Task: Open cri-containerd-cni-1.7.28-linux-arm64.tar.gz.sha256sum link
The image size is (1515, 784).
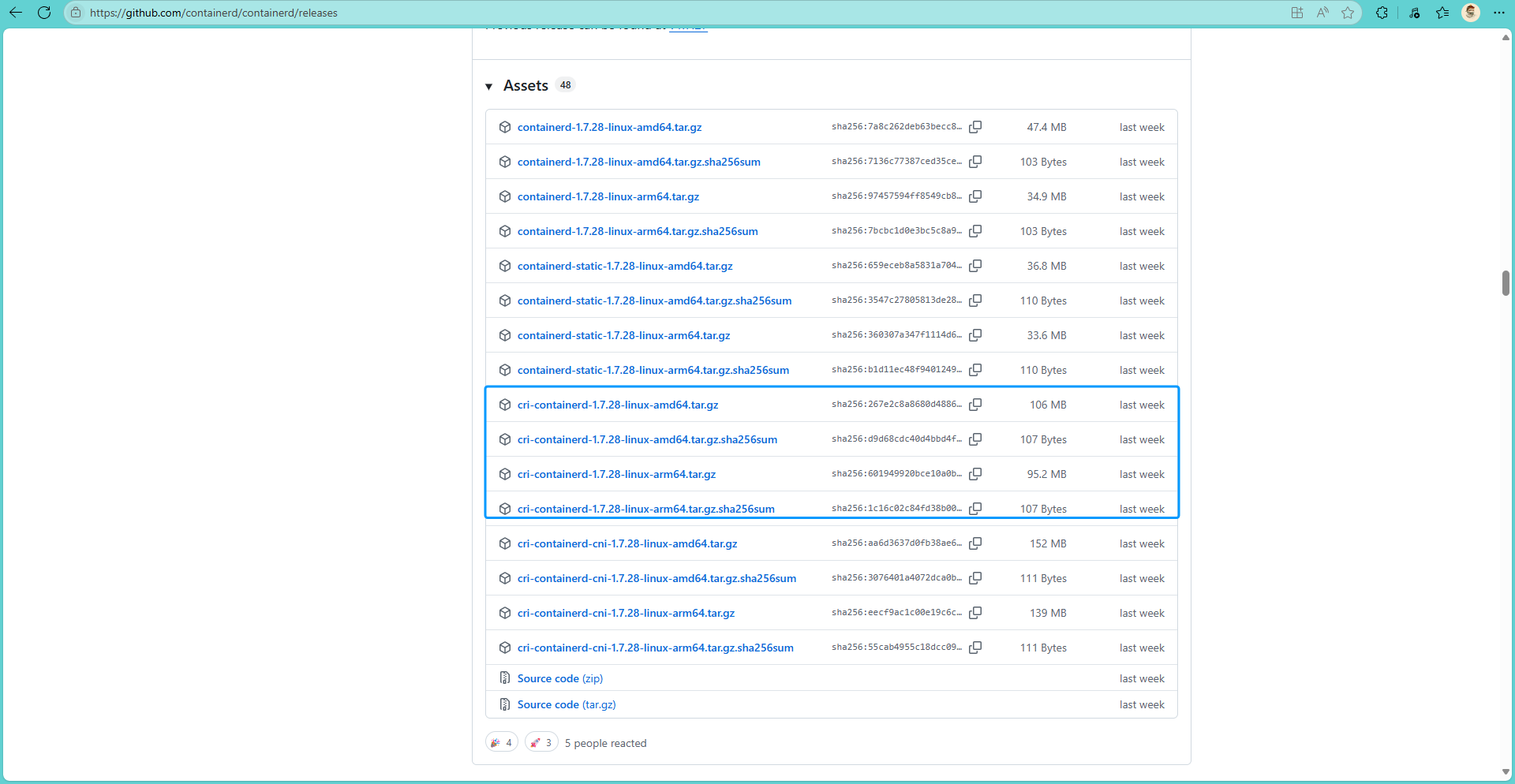Action: 655,648
